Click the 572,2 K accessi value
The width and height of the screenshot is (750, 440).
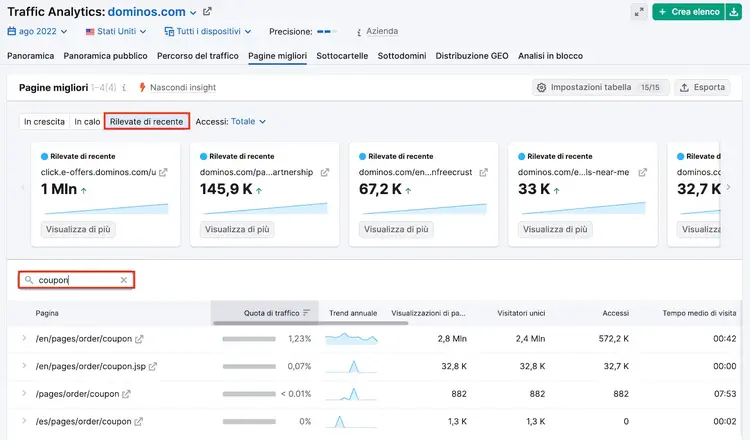[614, 339]
